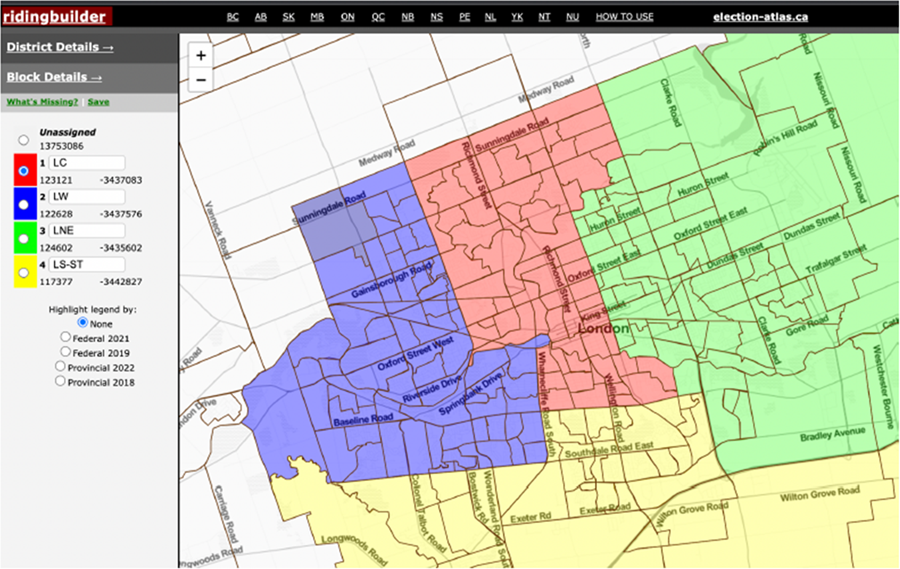
Task: Edit the LS-ST district name field
Action: point(87,264)
